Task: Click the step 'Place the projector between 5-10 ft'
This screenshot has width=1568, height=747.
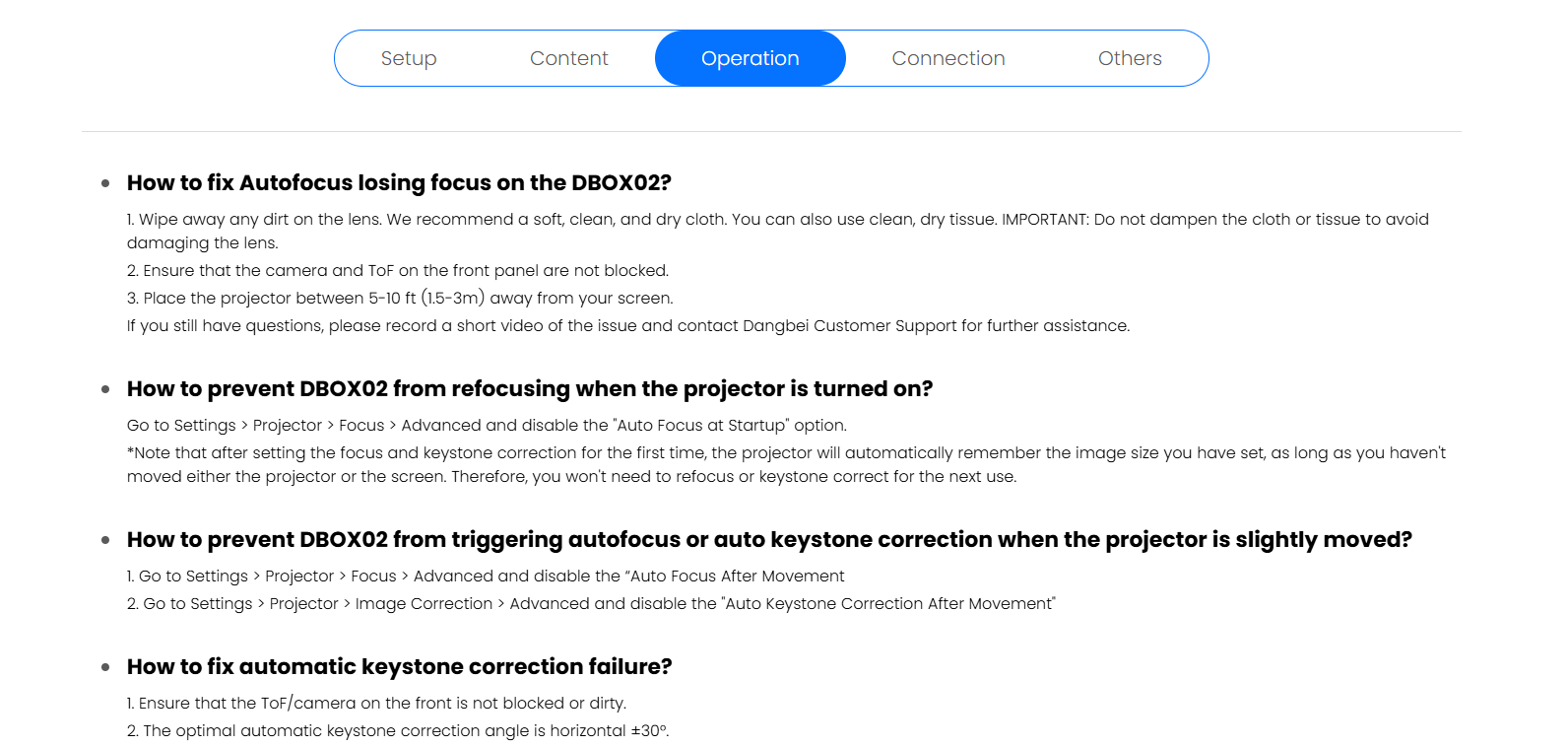Action: (400, 298)
